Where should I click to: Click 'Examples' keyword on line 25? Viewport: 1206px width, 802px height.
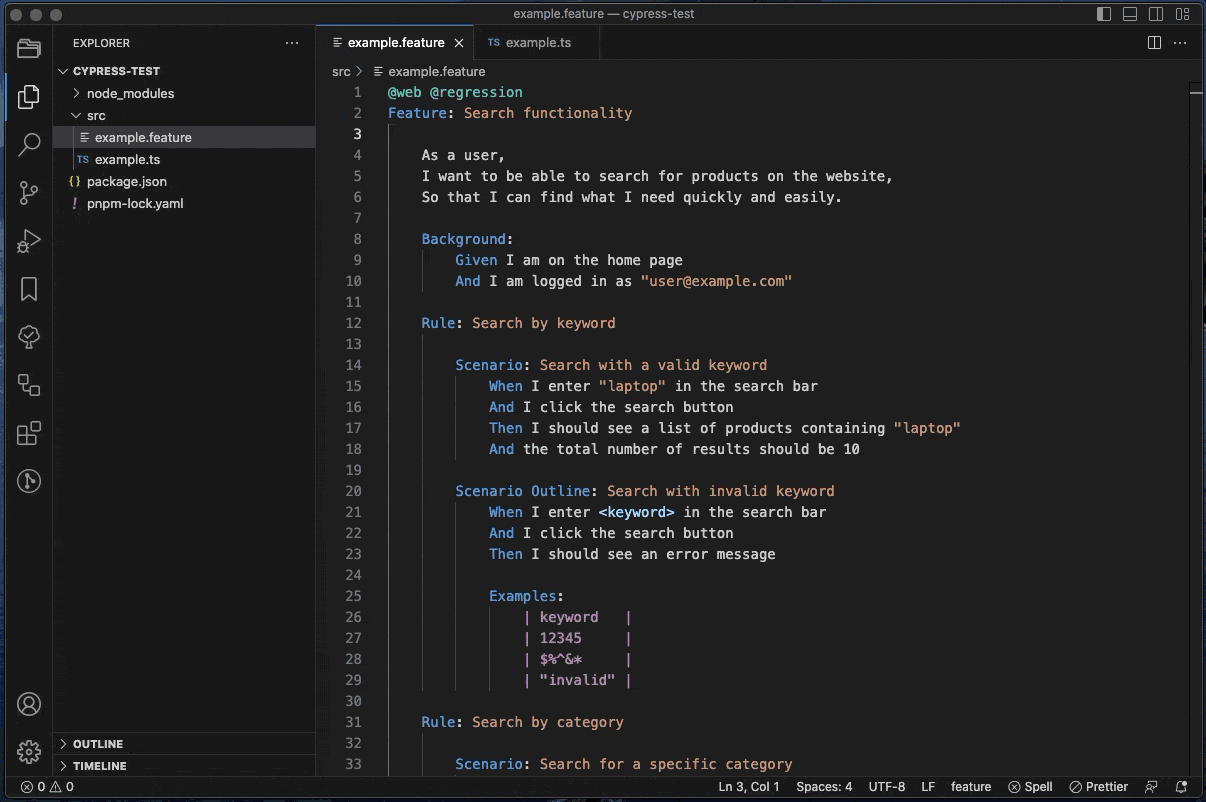[523, 596]
